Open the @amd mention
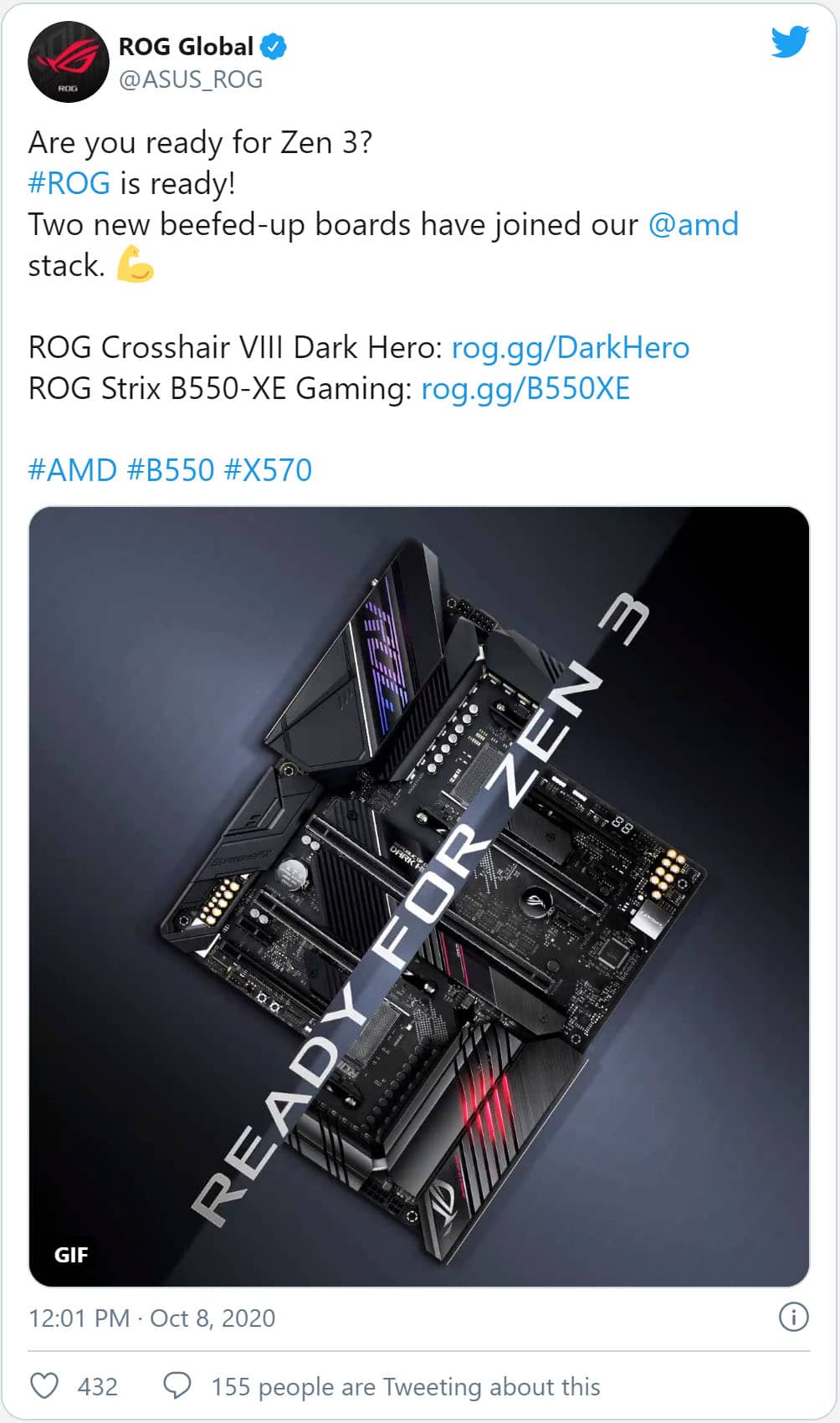This screenshot has height=1423, width=840. 694,224
